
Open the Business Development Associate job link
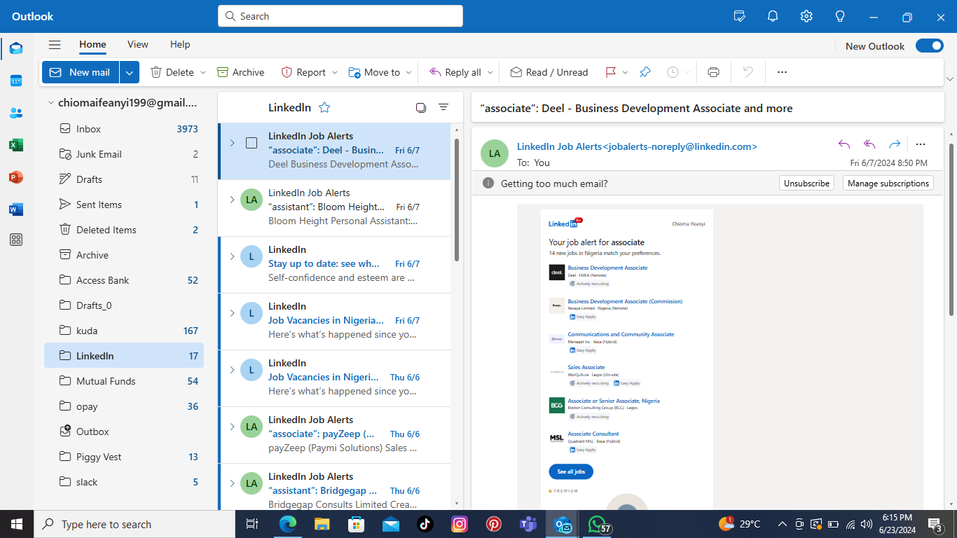pyautogui.click(x=607, y=267)
